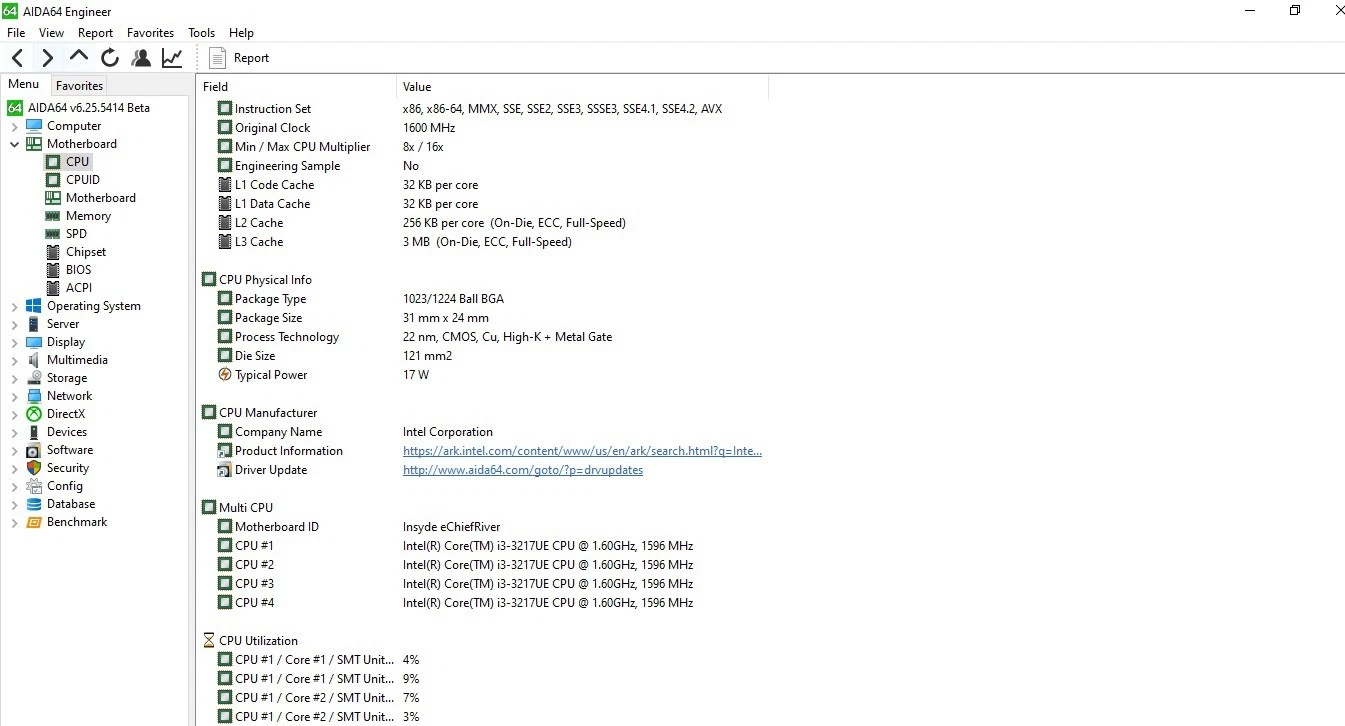
Task: Expand the Server tree node
Action: click(14, 324)
